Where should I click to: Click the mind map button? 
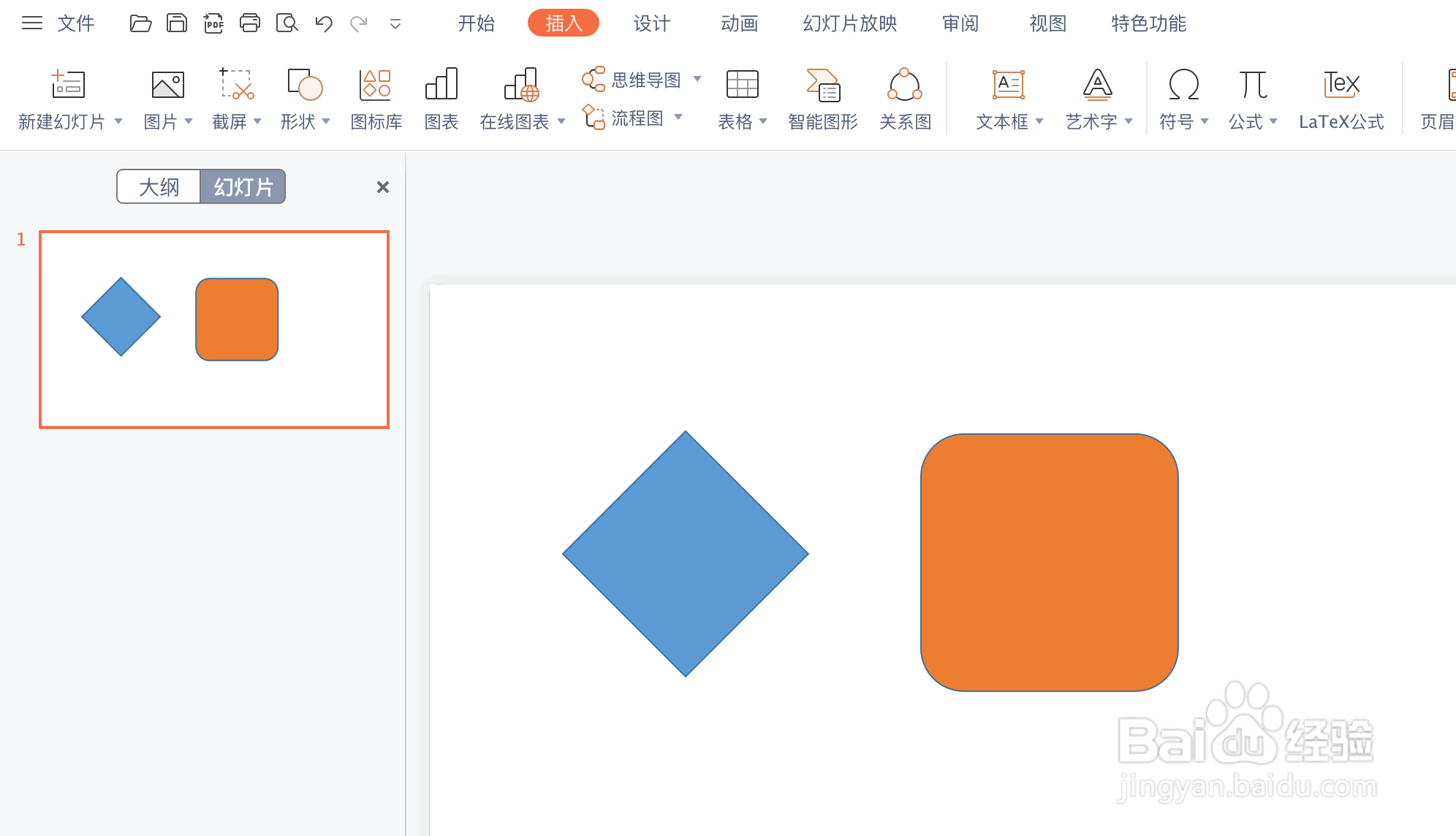[x=632, y=80]
